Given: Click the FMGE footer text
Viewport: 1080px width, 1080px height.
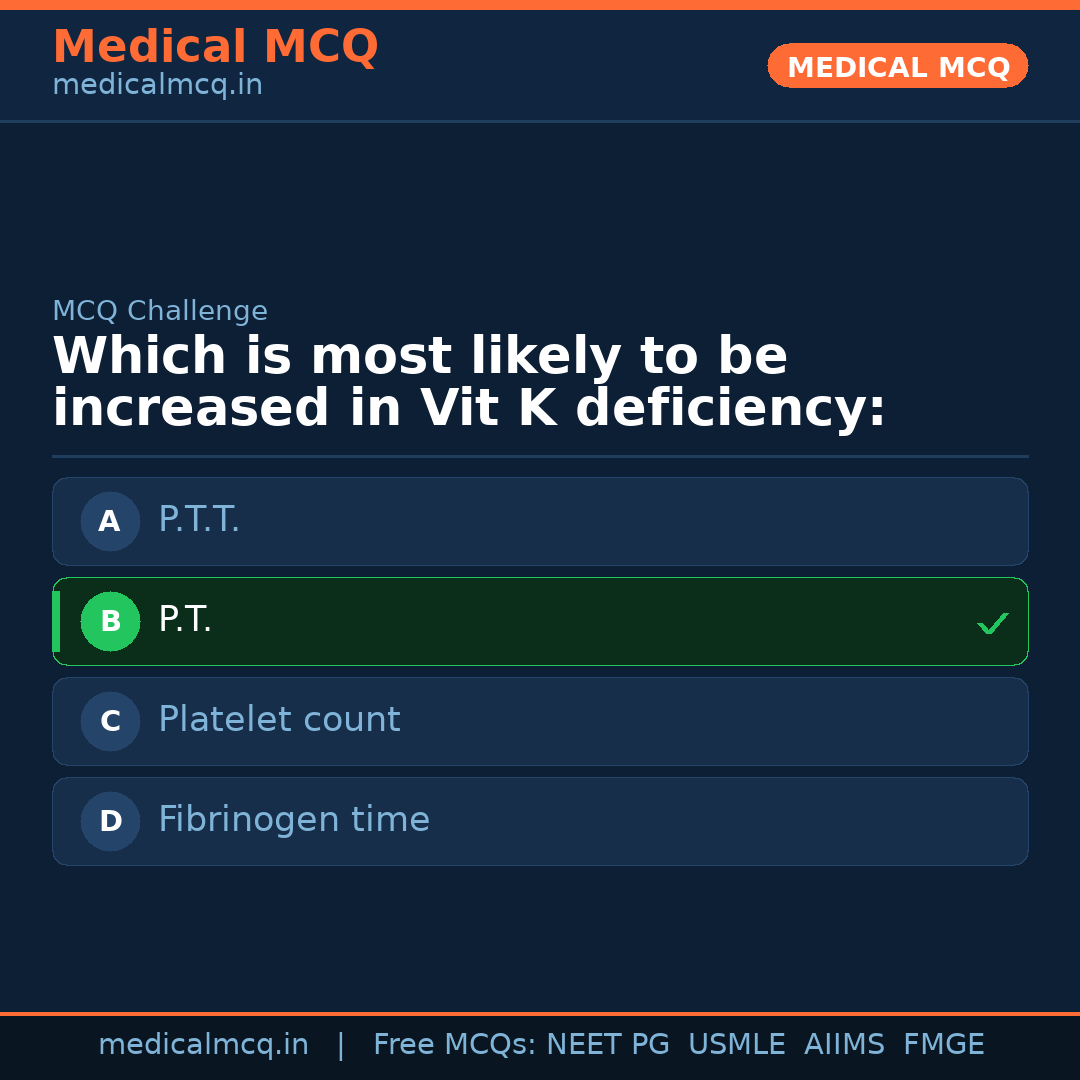Looking at the screenshot, I should click(943, 1045).
